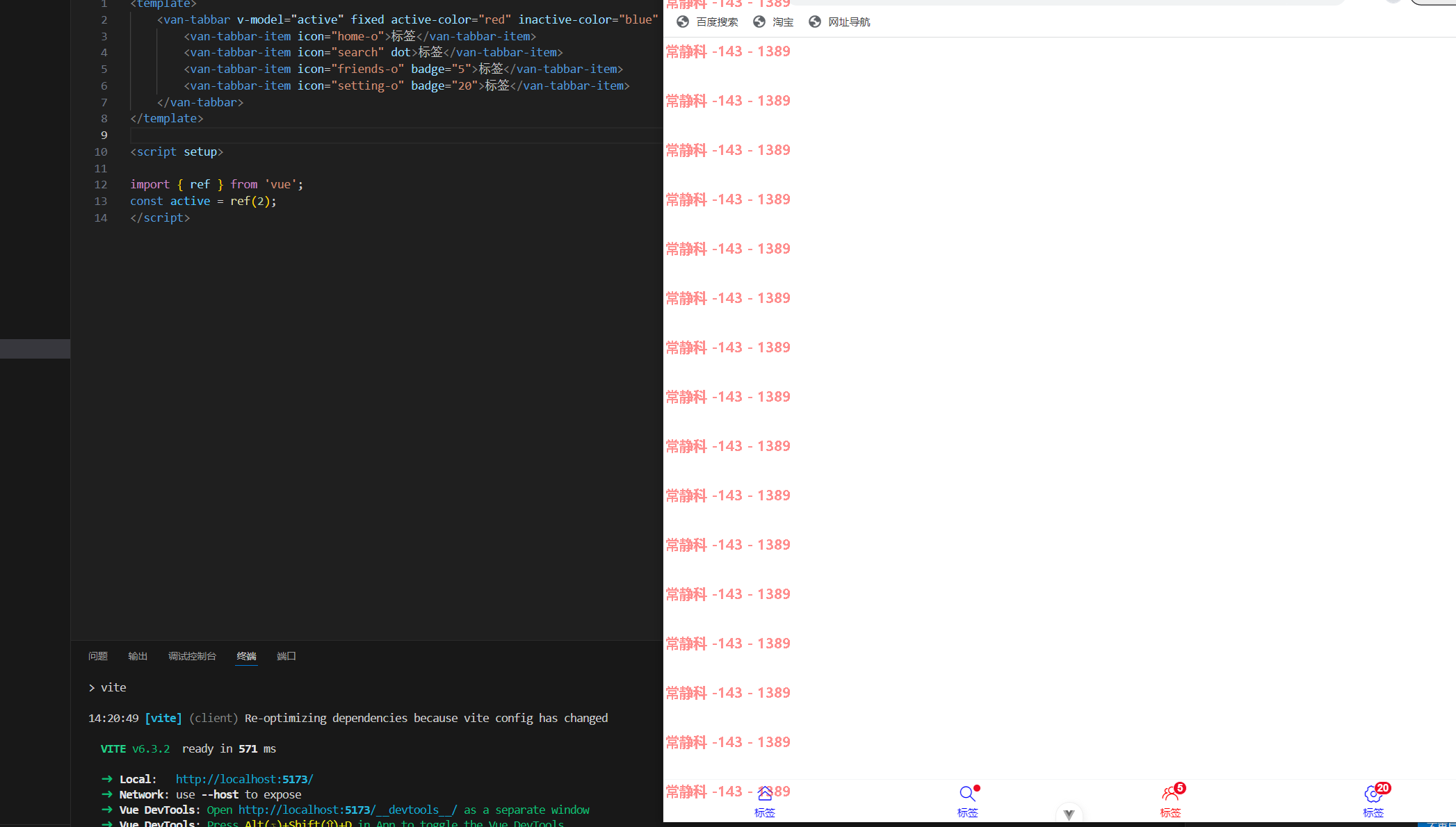Viewport: 1456px width, 827px height.
Task: Open the 网址导航 bookmark
Action: [x=840, y=22]
